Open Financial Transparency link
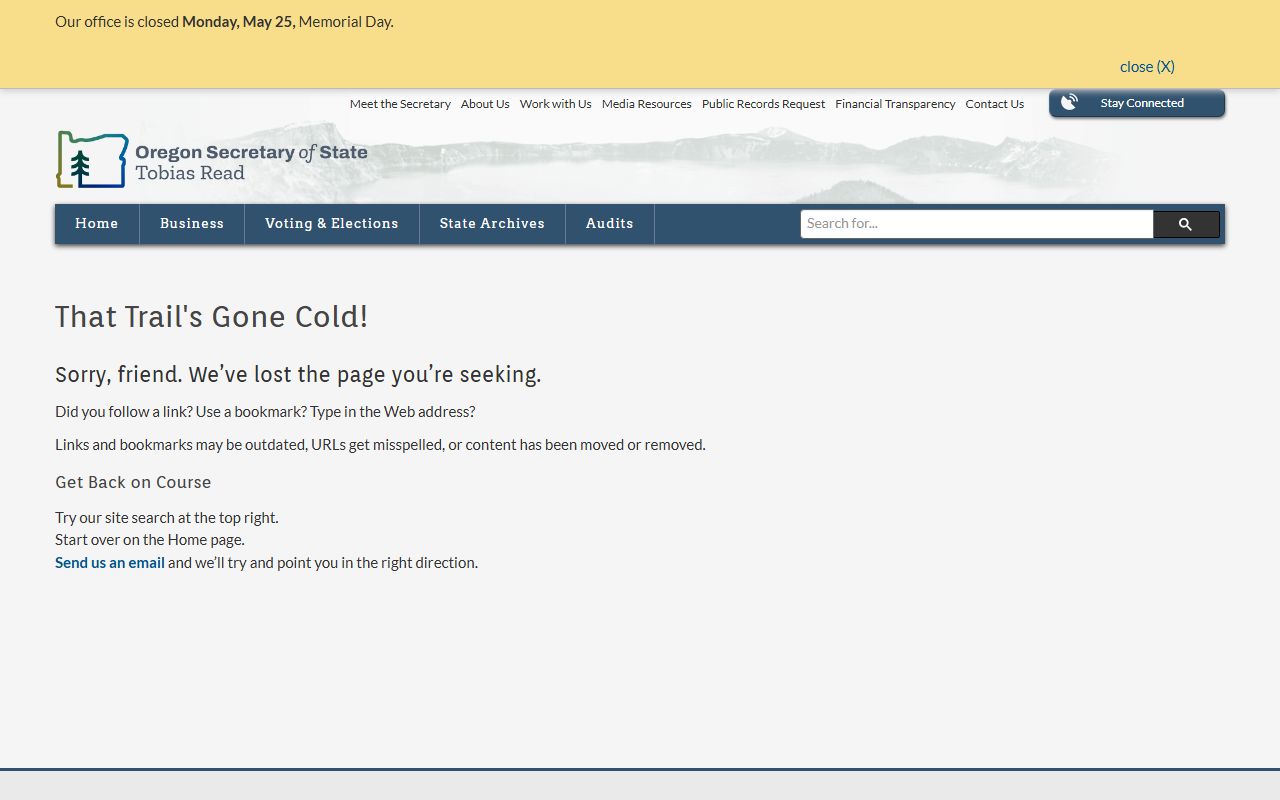The image size is (1280, 800). (x=896, y=104)
